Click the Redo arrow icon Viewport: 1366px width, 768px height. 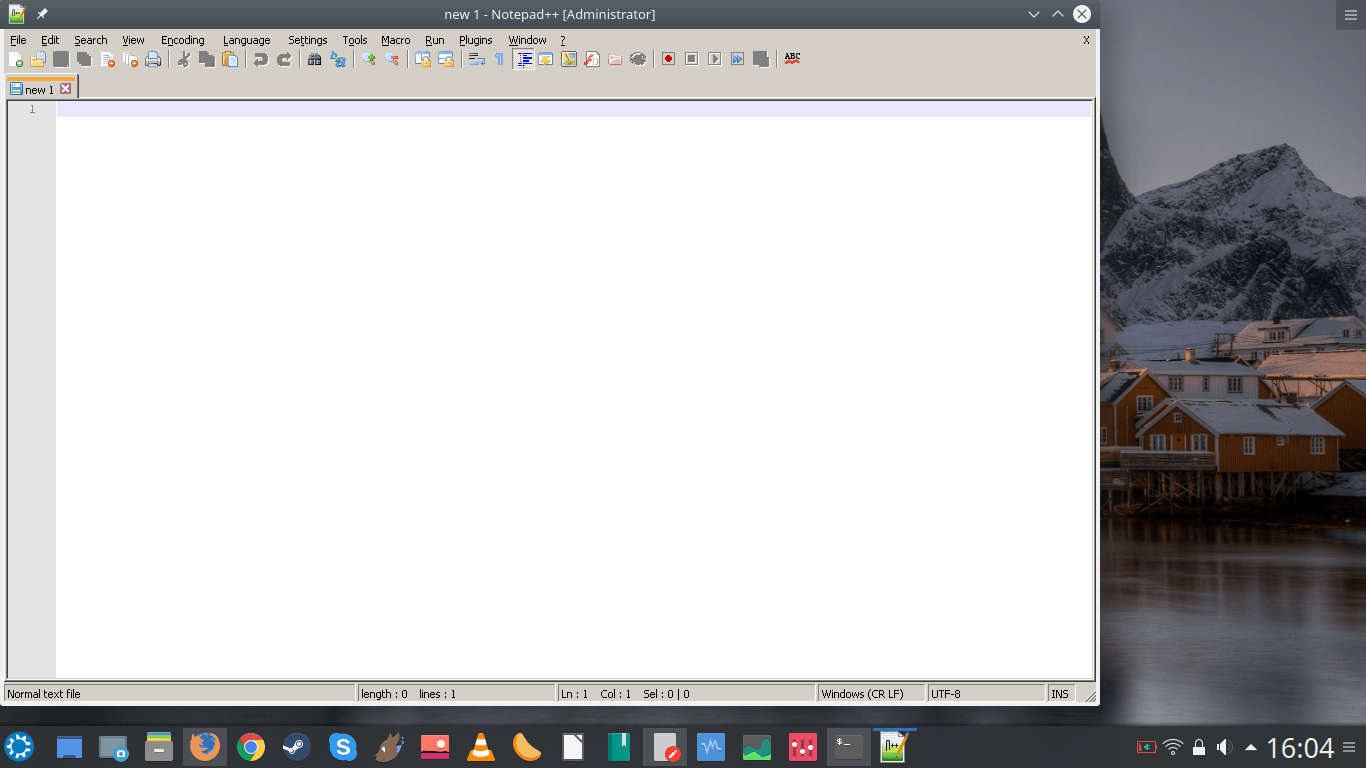[284, 59]
